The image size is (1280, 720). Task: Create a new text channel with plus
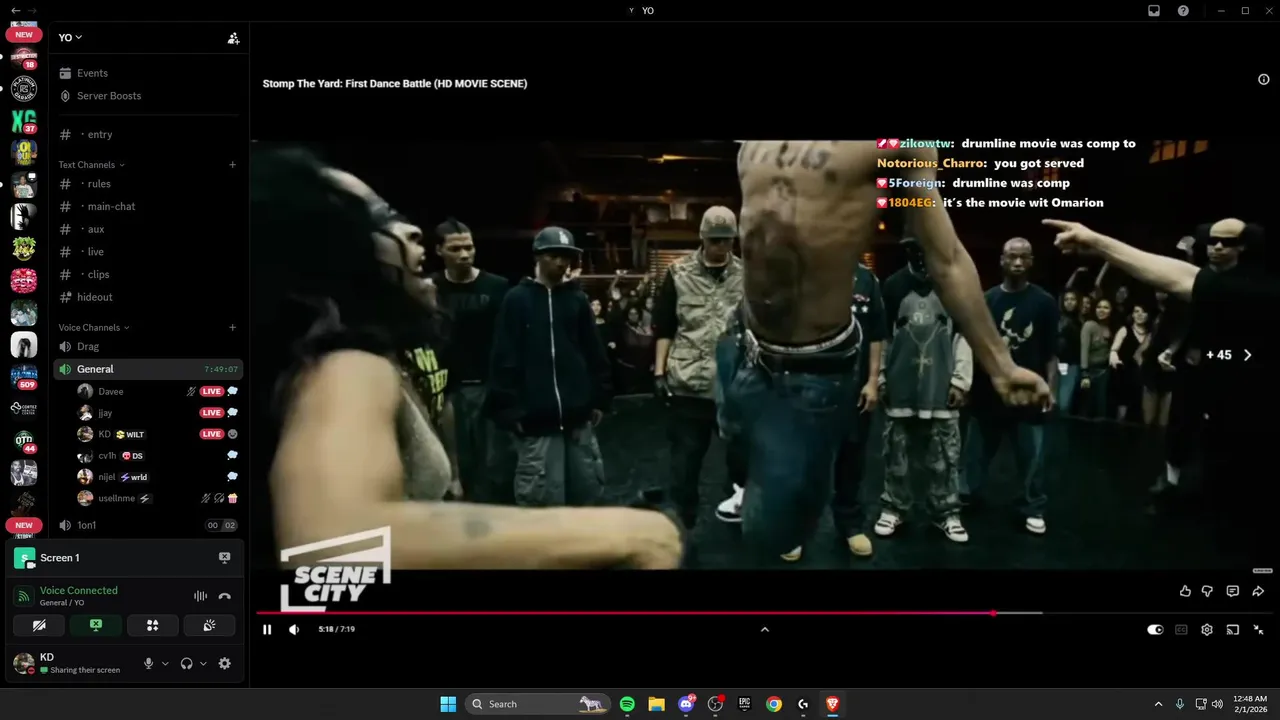(232, 165)
